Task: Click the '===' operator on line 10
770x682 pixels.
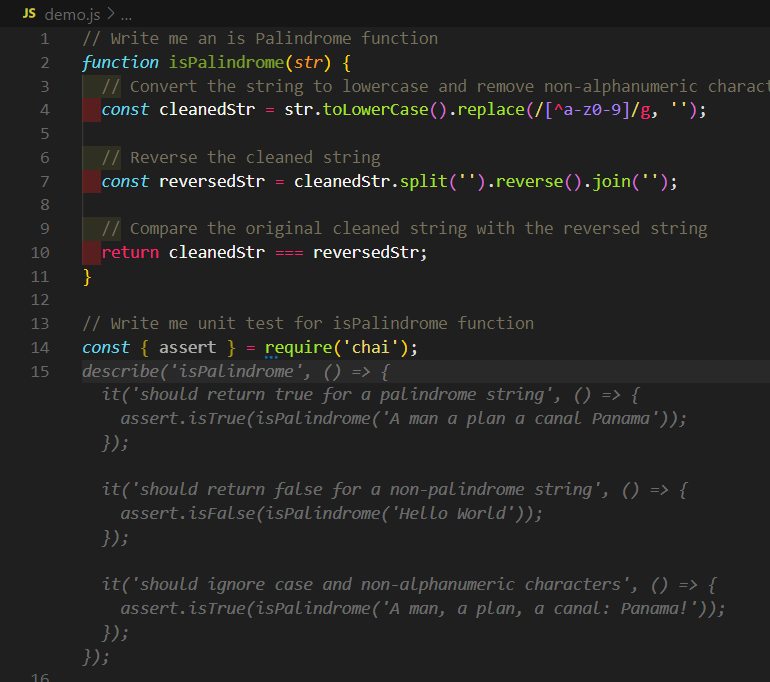Action: (x=289, y=253)
